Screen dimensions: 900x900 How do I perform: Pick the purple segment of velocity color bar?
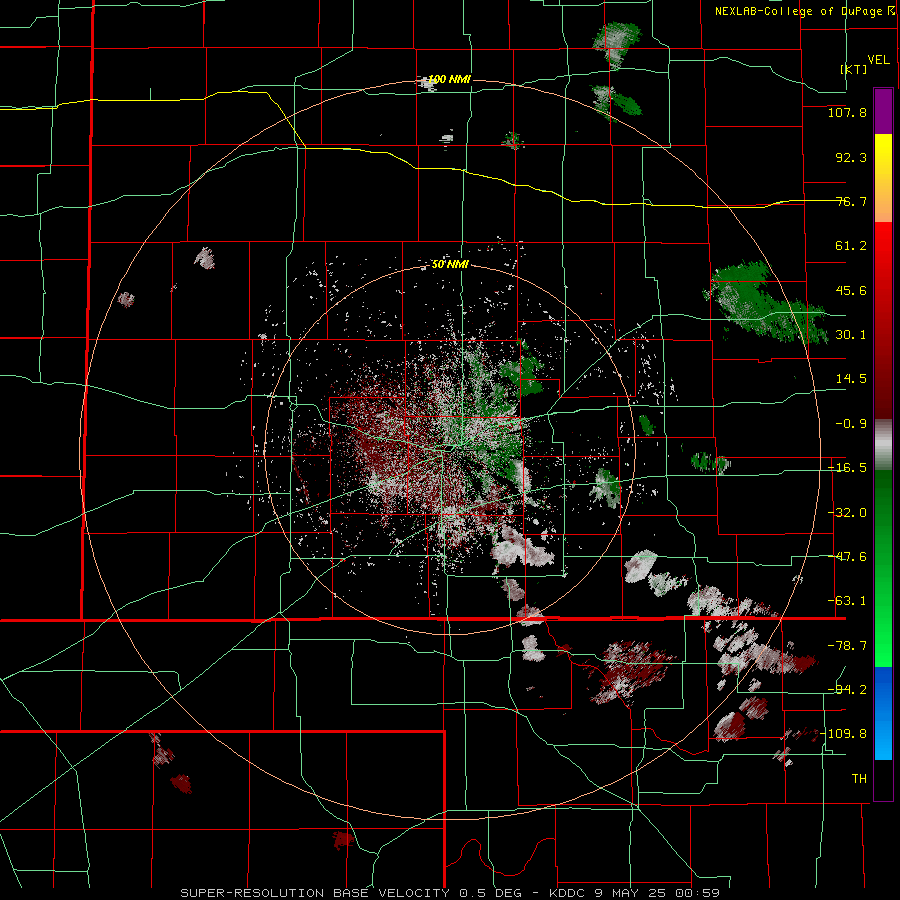click(x=883, y=112)
